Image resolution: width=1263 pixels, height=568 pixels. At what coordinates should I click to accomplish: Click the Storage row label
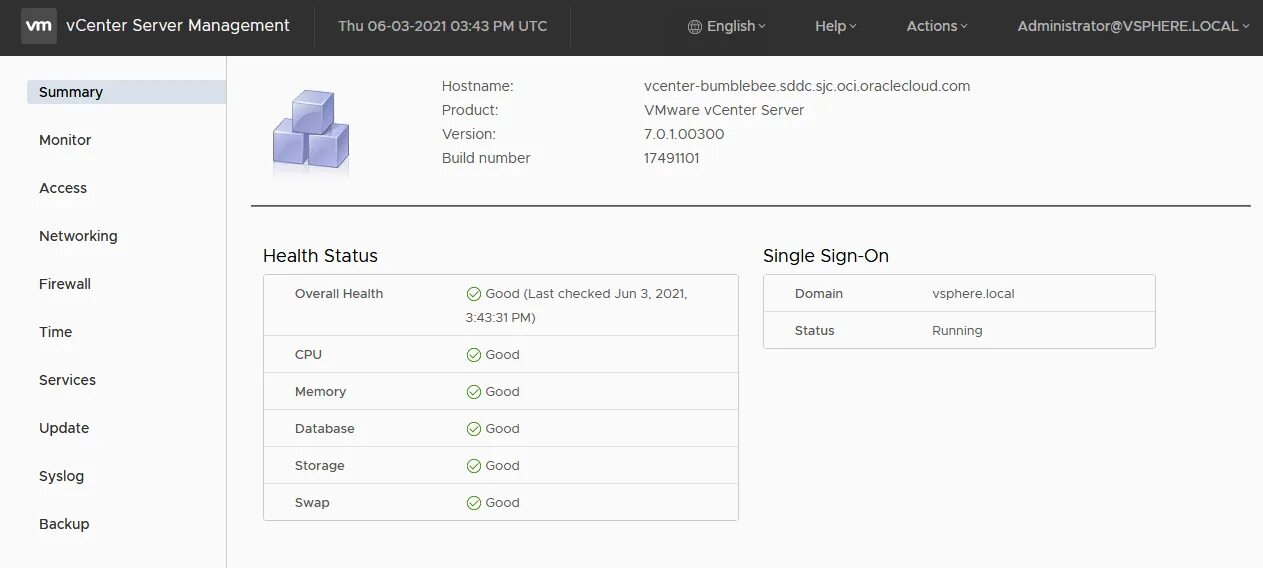click(x=320, y=466)
